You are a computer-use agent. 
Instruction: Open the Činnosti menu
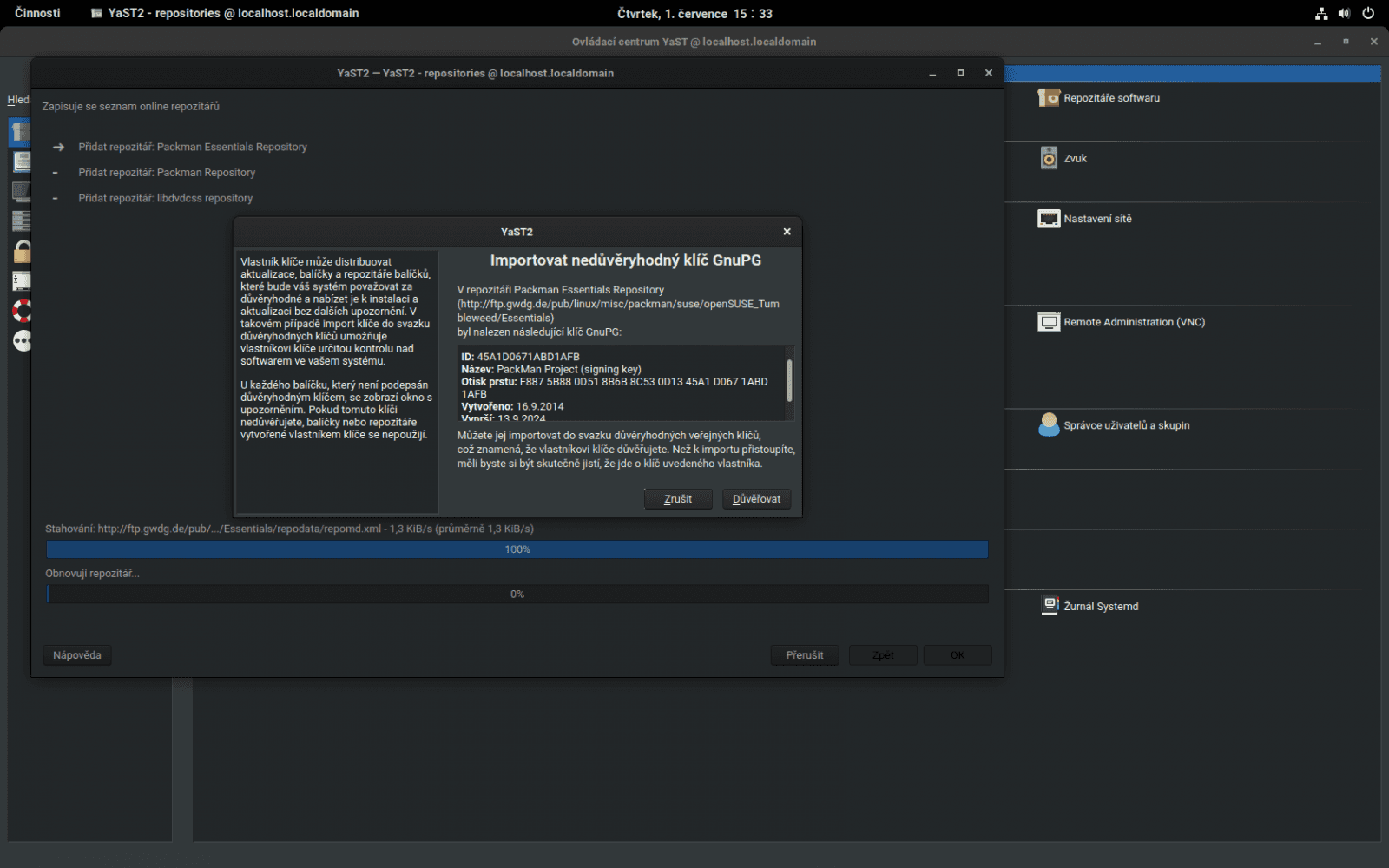(x=36, y=13)
